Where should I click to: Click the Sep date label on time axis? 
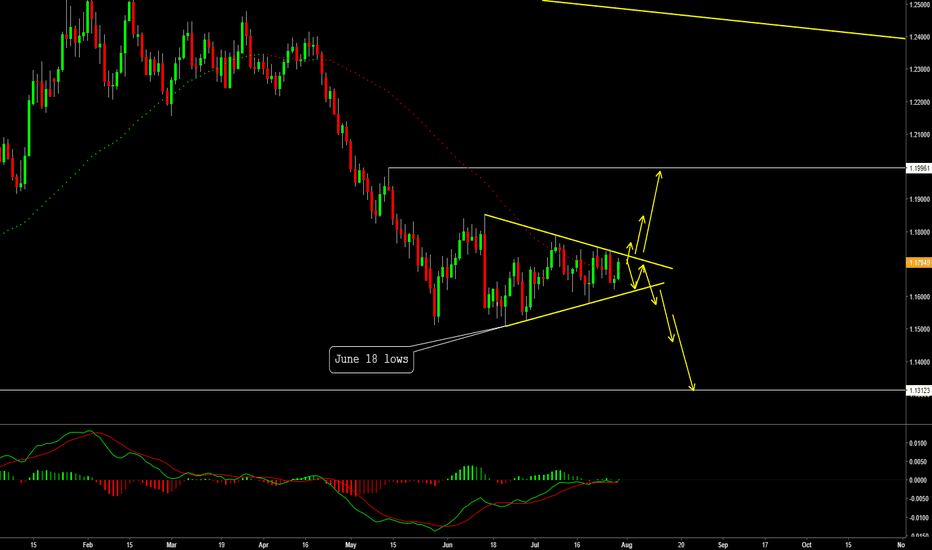[x=723, y=544]
